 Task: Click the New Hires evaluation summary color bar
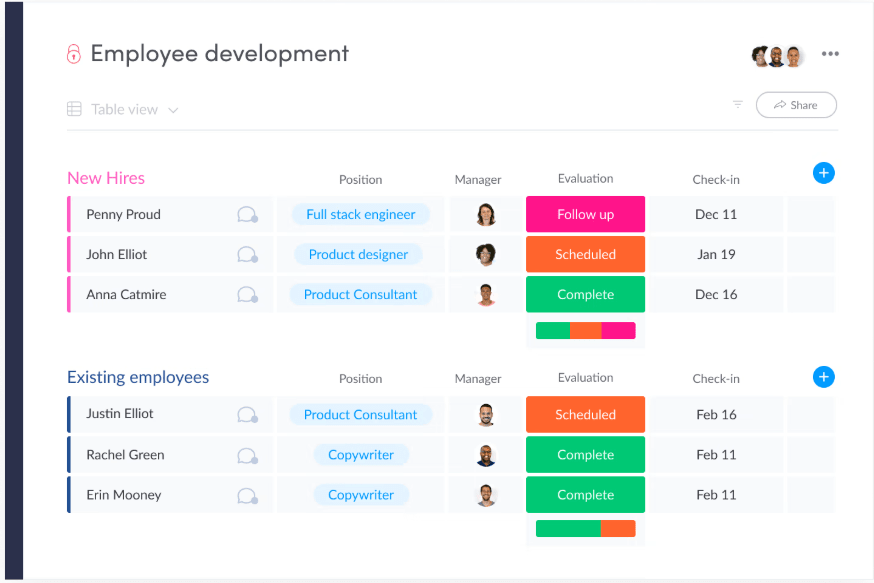coord(585,331)
